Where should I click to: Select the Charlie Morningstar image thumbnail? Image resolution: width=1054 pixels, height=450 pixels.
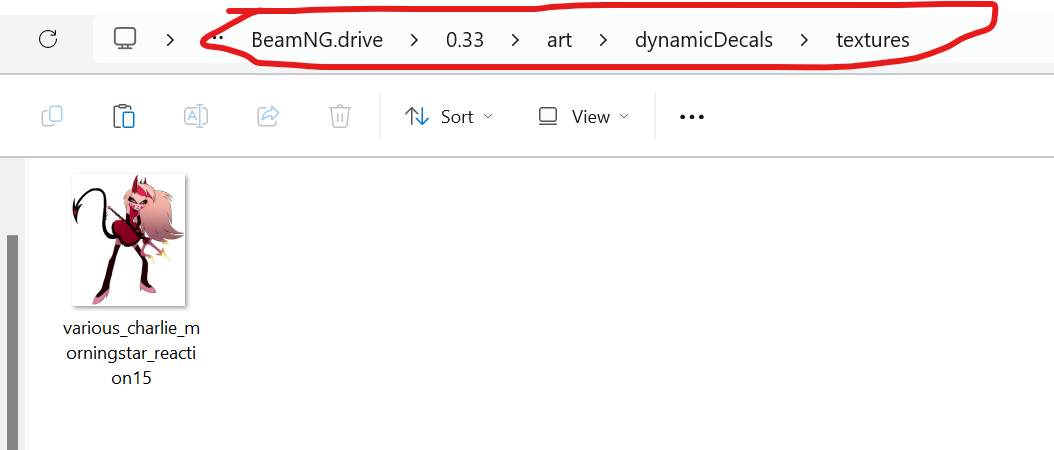pyautogui.click(x=128, y=239)
